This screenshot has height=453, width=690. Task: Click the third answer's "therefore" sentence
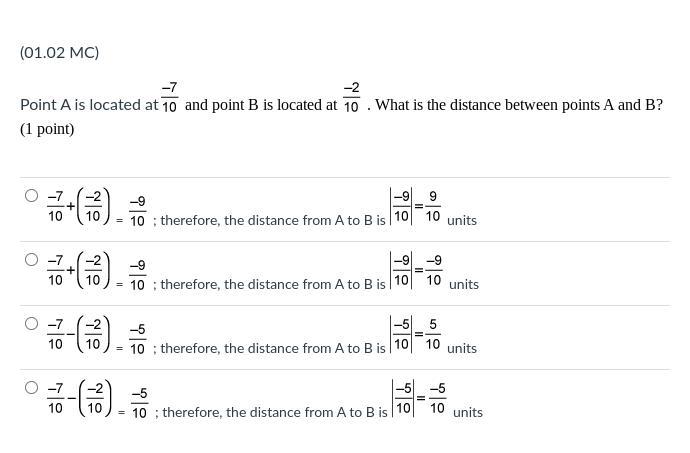pyautogui.click(x=272, y=348)
